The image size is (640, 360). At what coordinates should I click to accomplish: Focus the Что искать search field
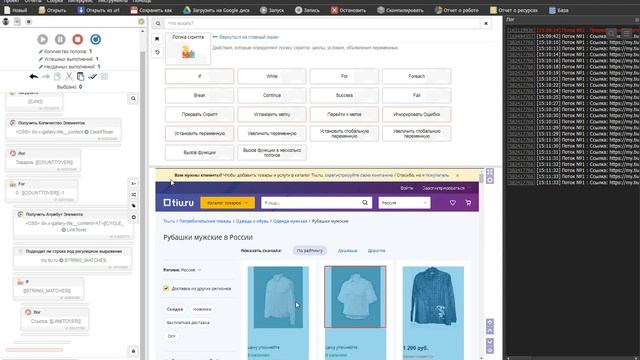322,24
